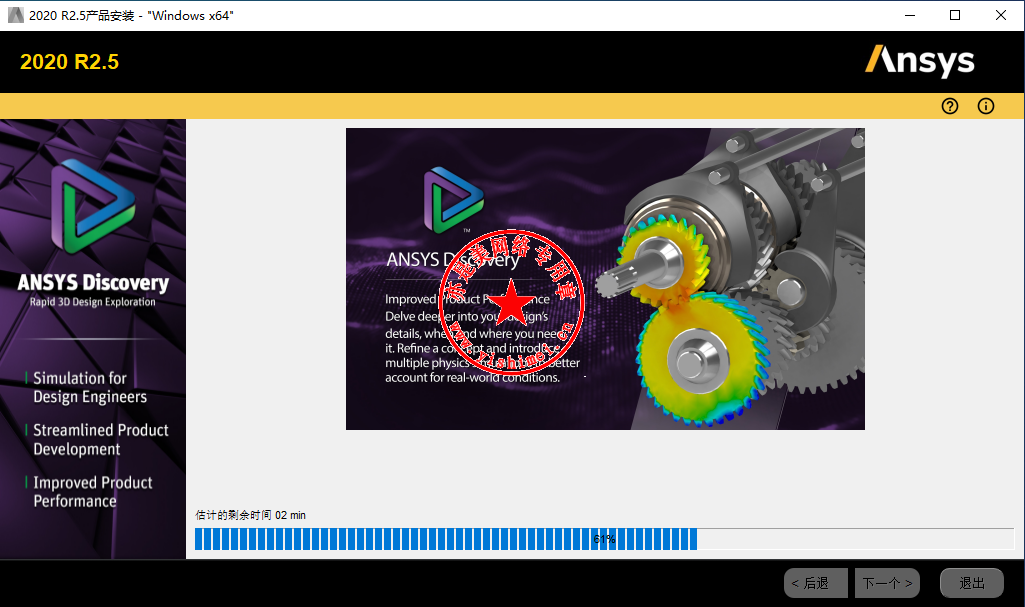
Task: Click the 2020 R2.5 version heading
Action: (x=69, y=62)
